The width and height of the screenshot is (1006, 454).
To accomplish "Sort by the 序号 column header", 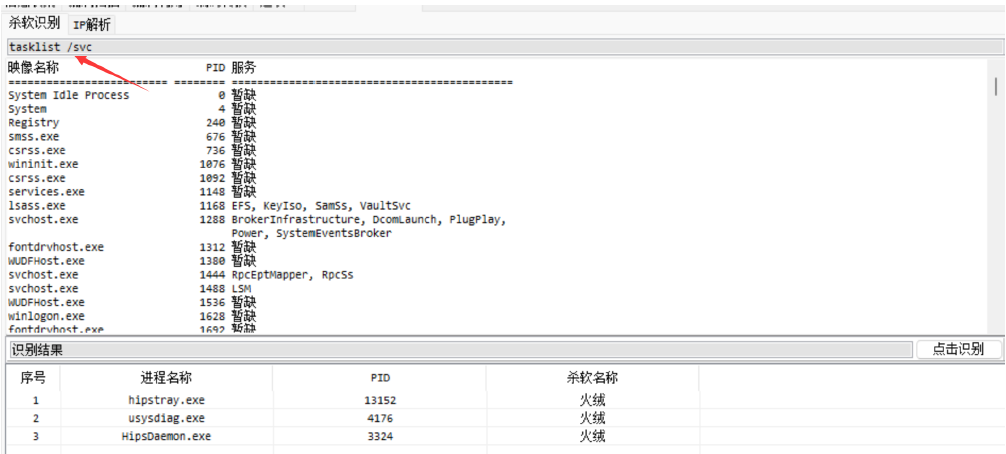I will 33,378.
